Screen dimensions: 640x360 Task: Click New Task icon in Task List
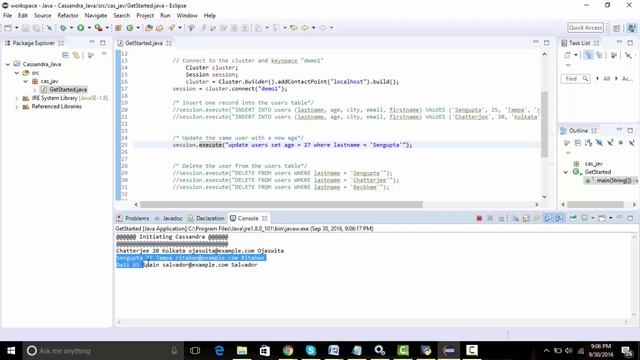[568, 55]
